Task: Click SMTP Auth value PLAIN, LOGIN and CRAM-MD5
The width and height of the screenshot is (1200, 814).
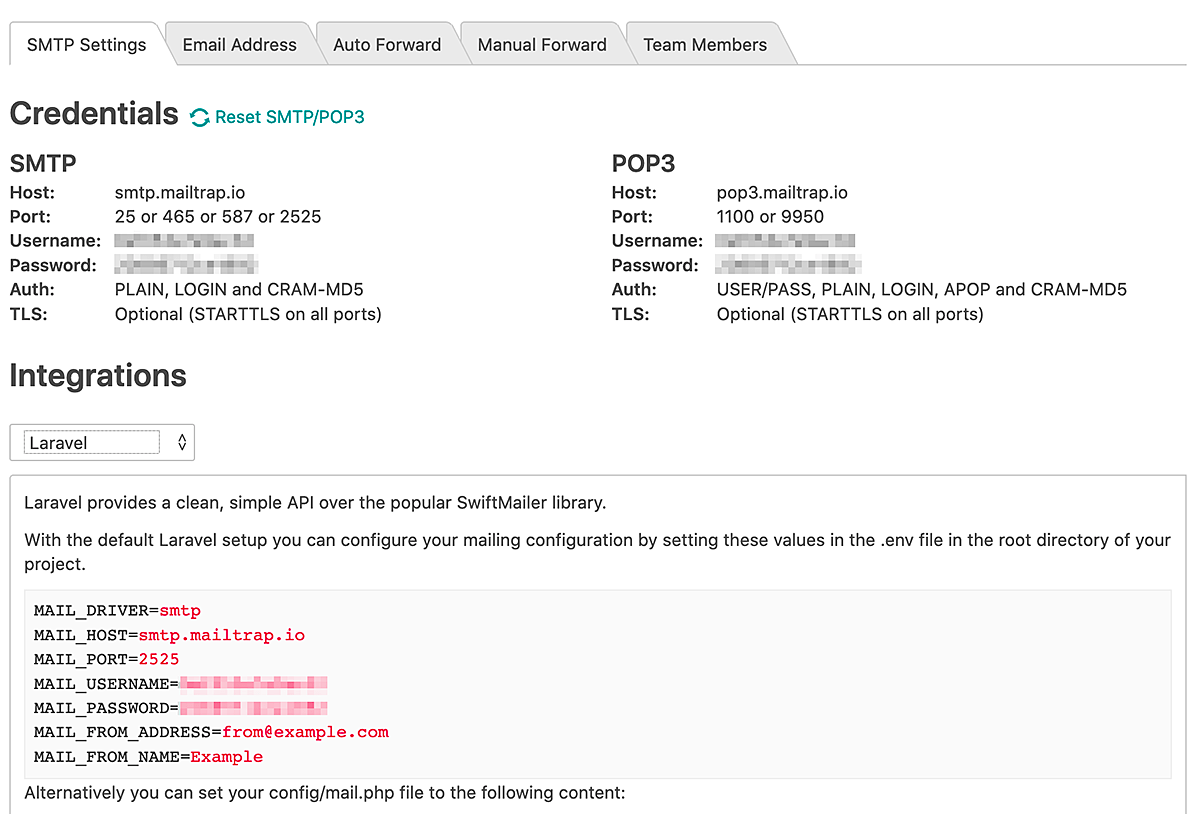Action: coord(239,290)
